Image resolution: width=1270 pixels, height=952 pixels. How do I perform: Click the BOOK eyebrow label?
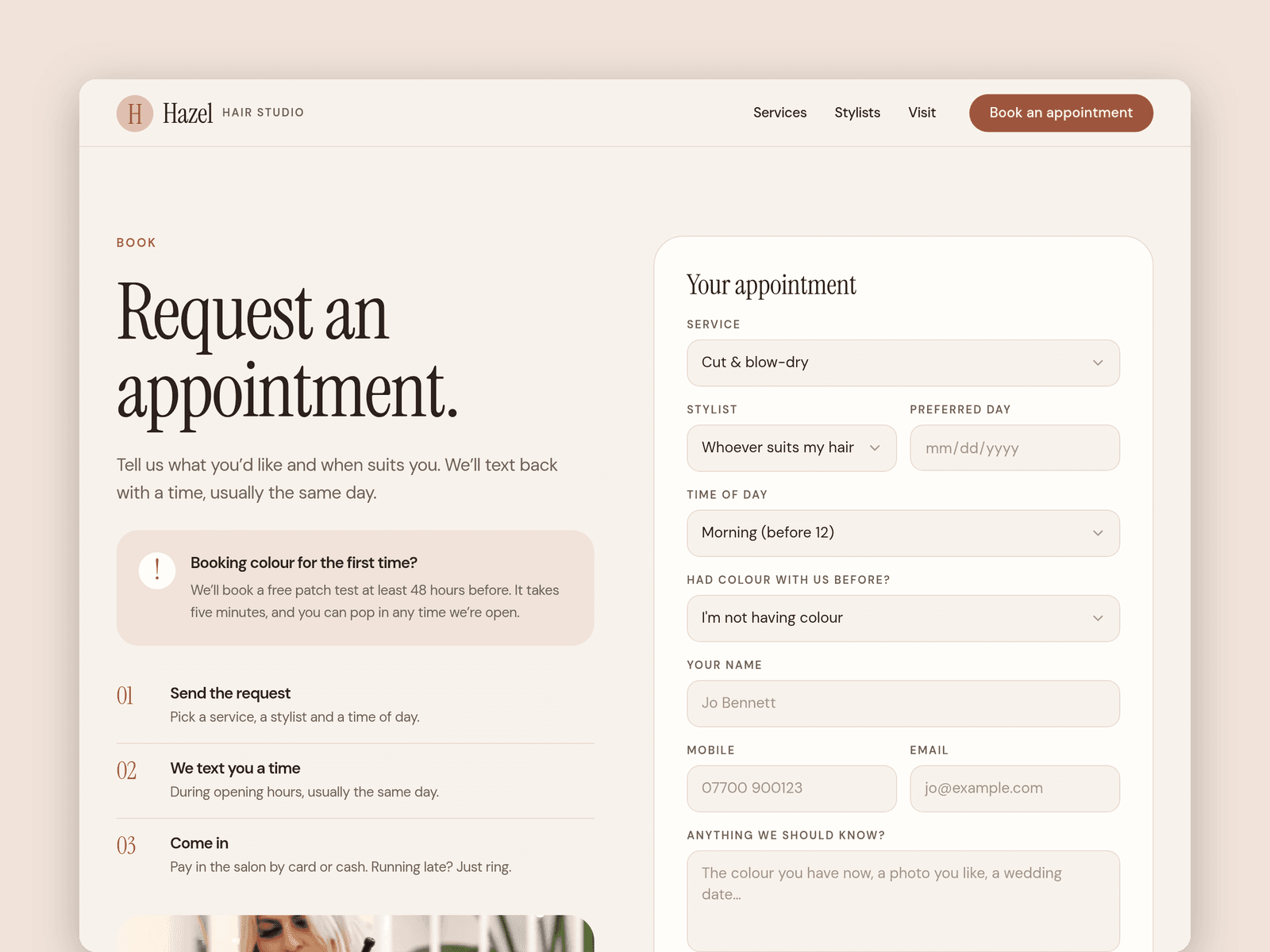(x=137, y=243)
